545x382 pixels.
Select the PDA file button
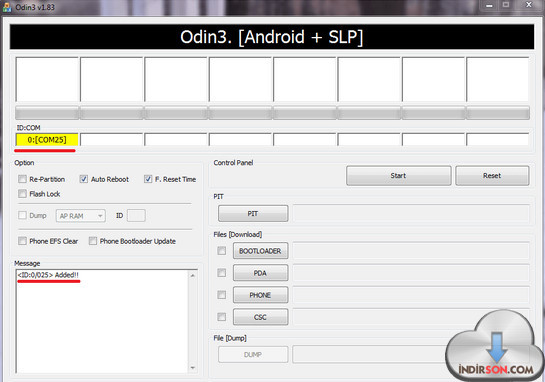(260, 273)
